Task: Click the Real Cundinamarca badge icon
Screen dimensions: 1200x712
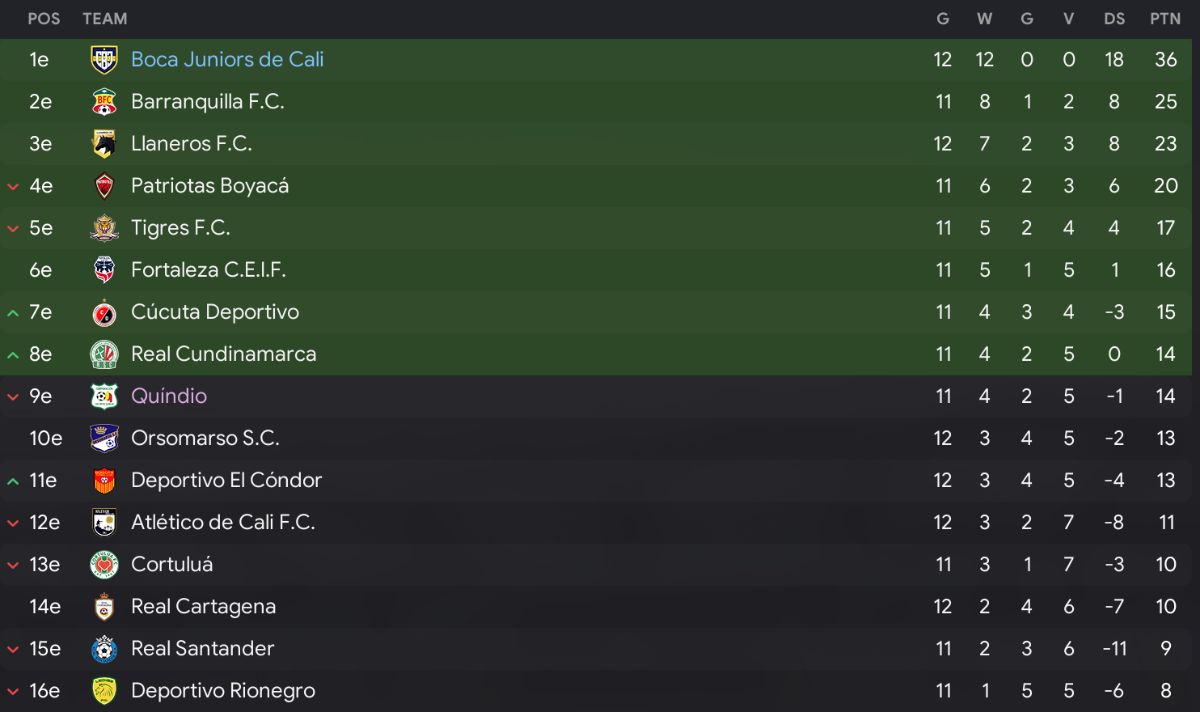Action: (104, 354)
